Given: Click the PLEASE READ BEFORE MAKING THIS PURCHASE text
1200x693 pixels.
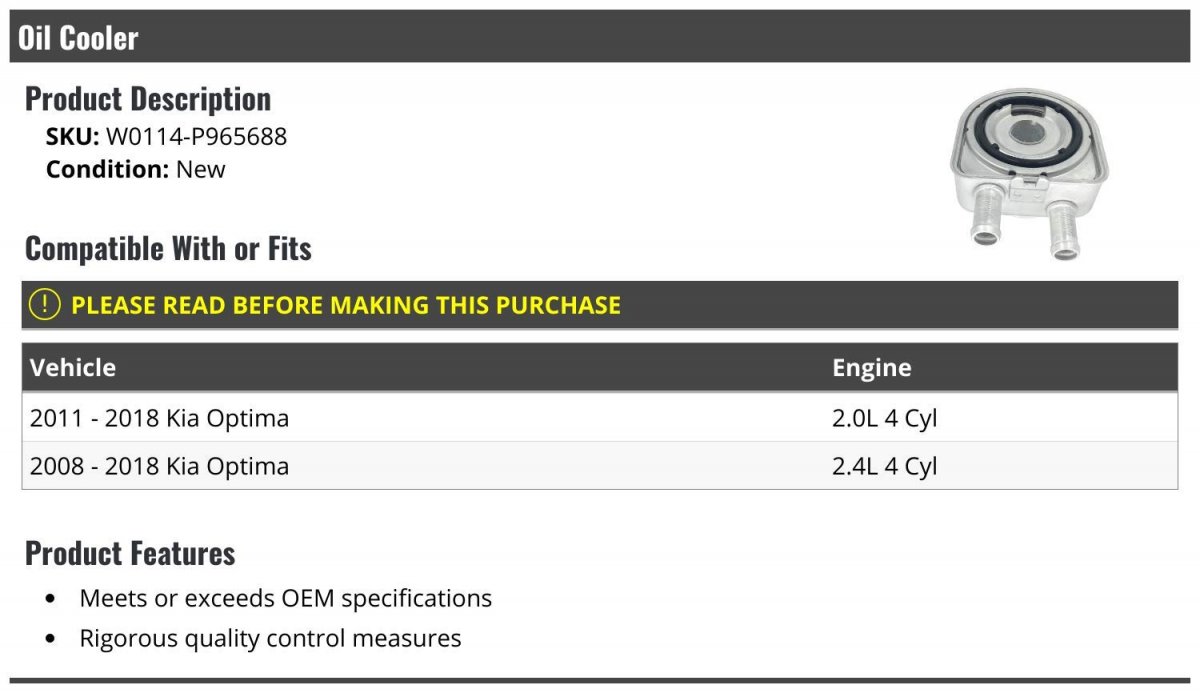Looking at the screenshot, I should coord(346,305).
